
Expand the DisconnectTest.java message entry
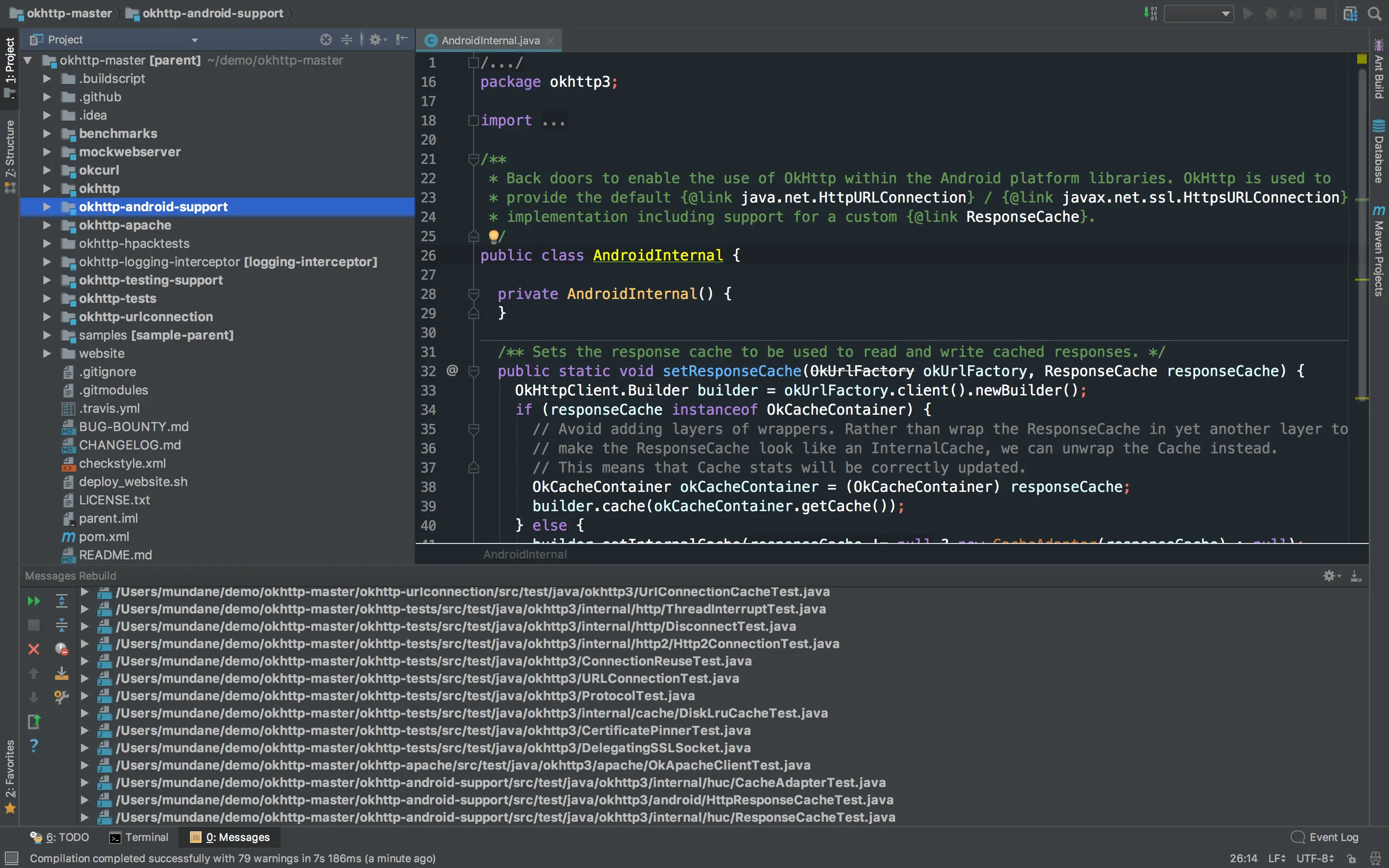84,626
